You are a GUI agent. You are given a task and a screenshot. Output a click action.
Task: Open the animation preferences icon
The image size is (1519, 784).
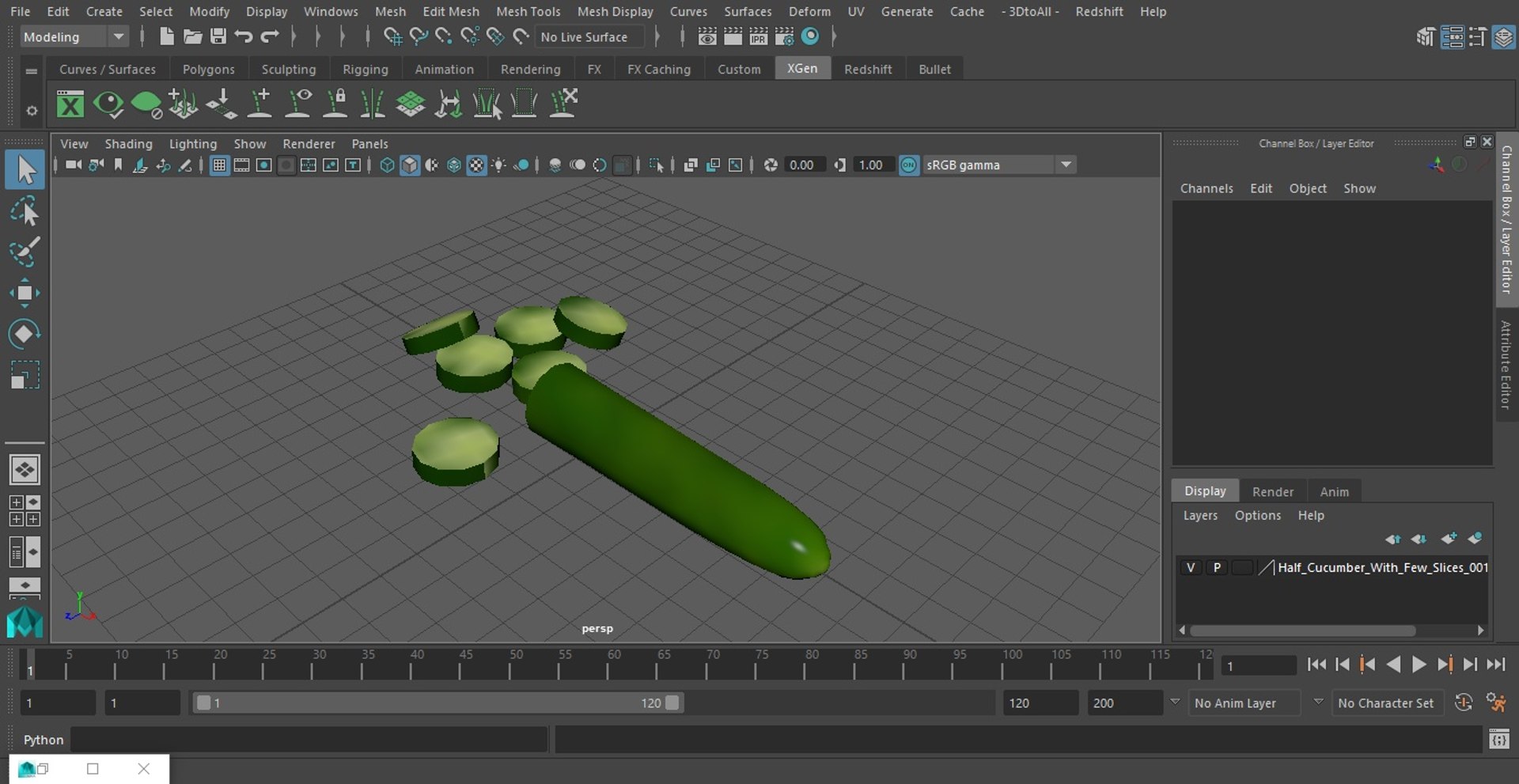1496,703
